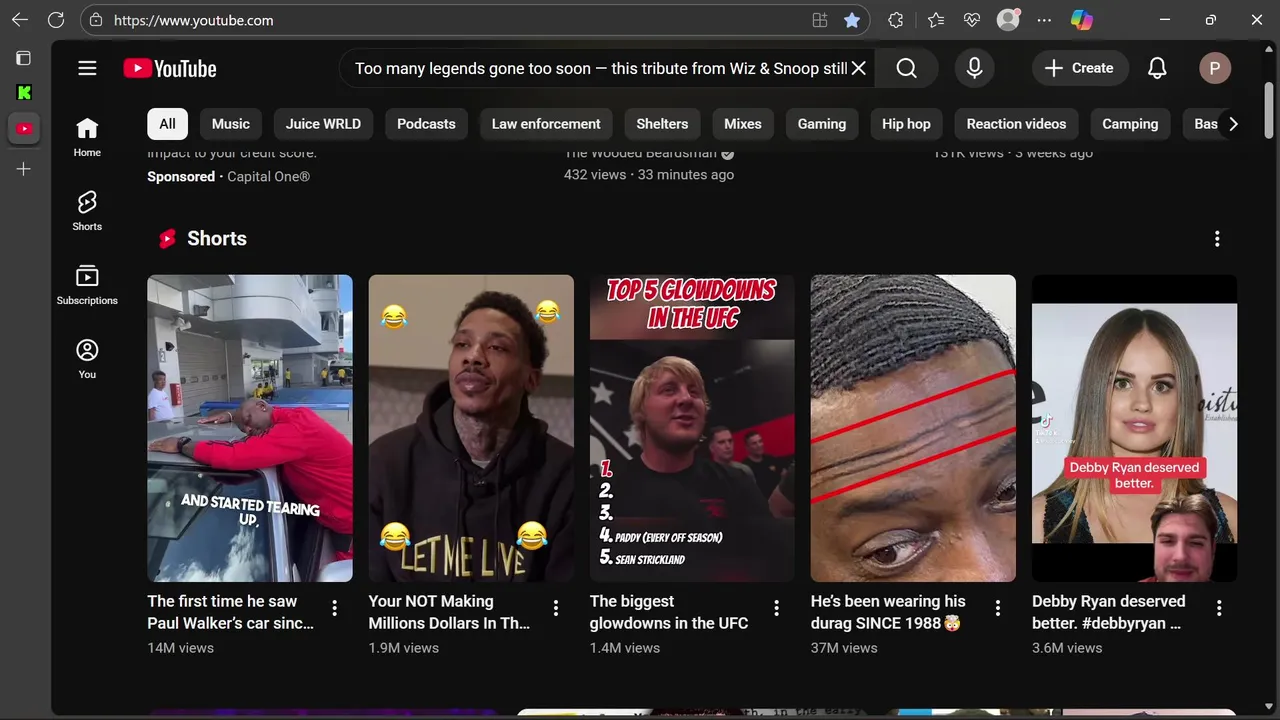Screen dimensions: 1280x720
Task: Select the All filter chip
Action: tap(167, 124)
